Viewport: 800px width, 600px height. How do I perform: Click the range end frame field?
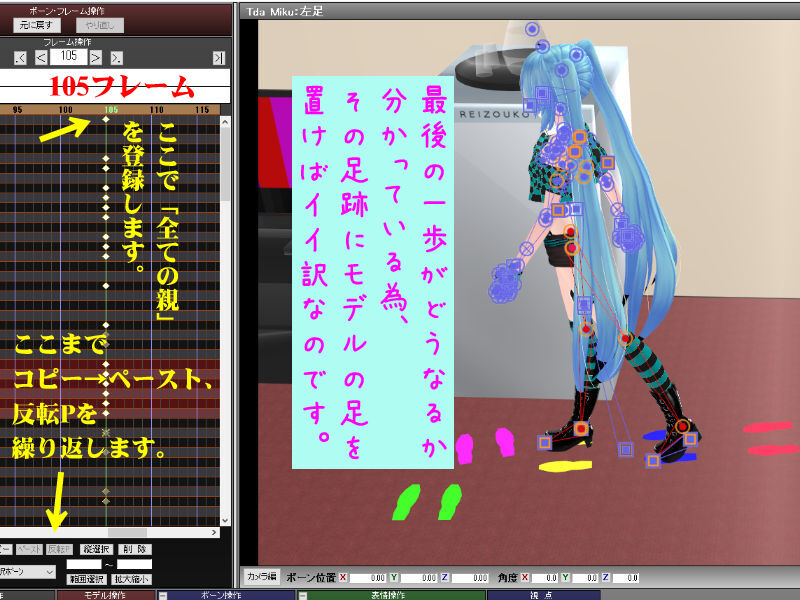coord(134,564)
